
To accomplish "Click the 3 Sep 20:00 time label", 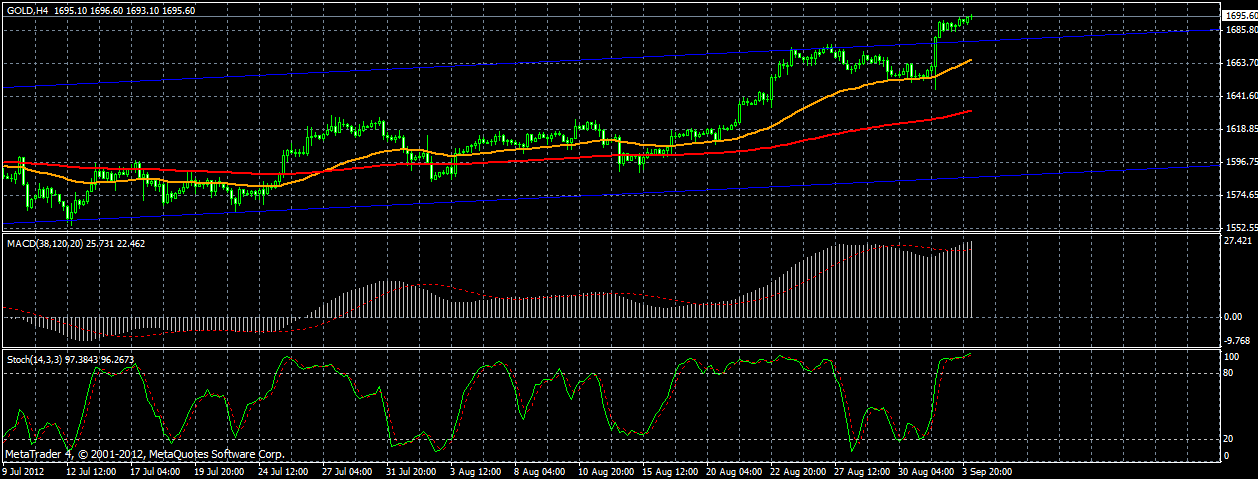I will [x=986, y=471].
